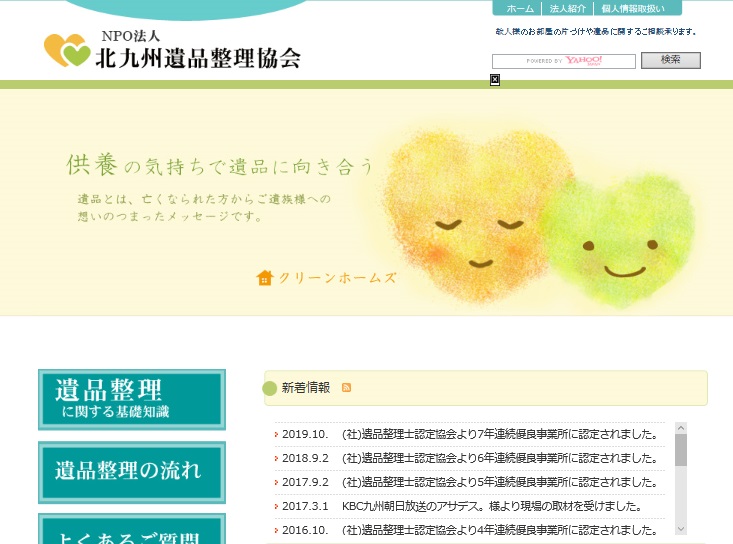The height and width of the screenshot is (544, 733).
Task: Focus the Yahoo powered search field
Action: click(564, 61)
